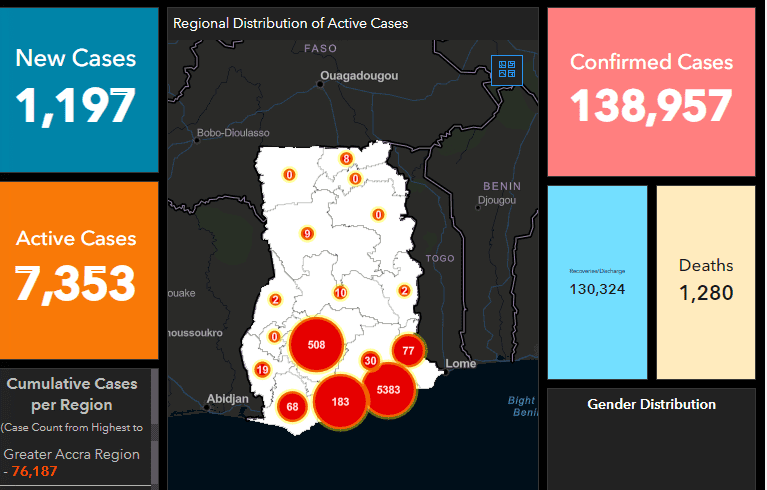Click the New Cases indicator card
This screenshot has height=490, width=767.
[x=77, y=90]
